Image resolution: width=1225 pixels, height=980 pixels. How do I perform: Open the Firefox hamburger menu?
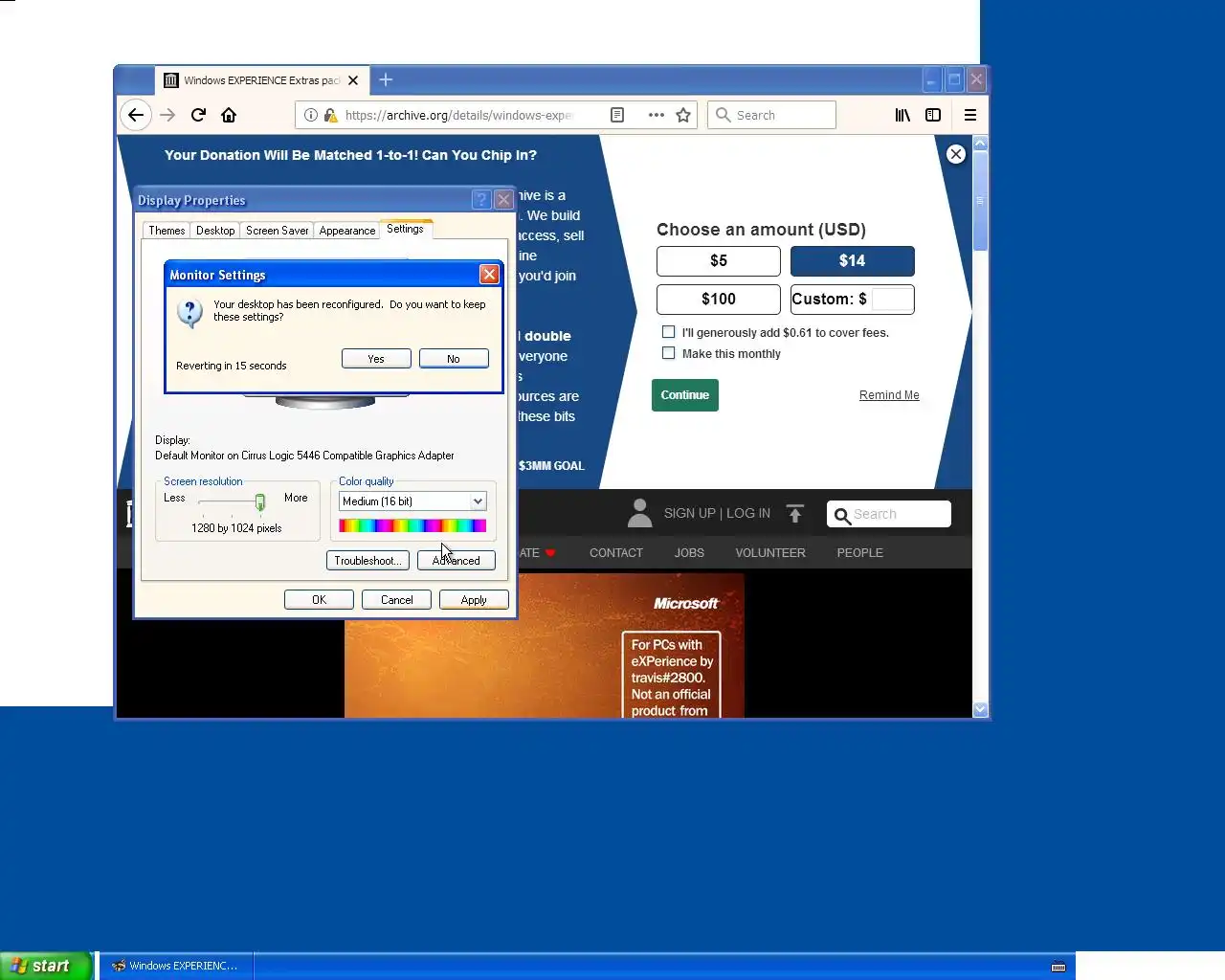tap(970, 115)
